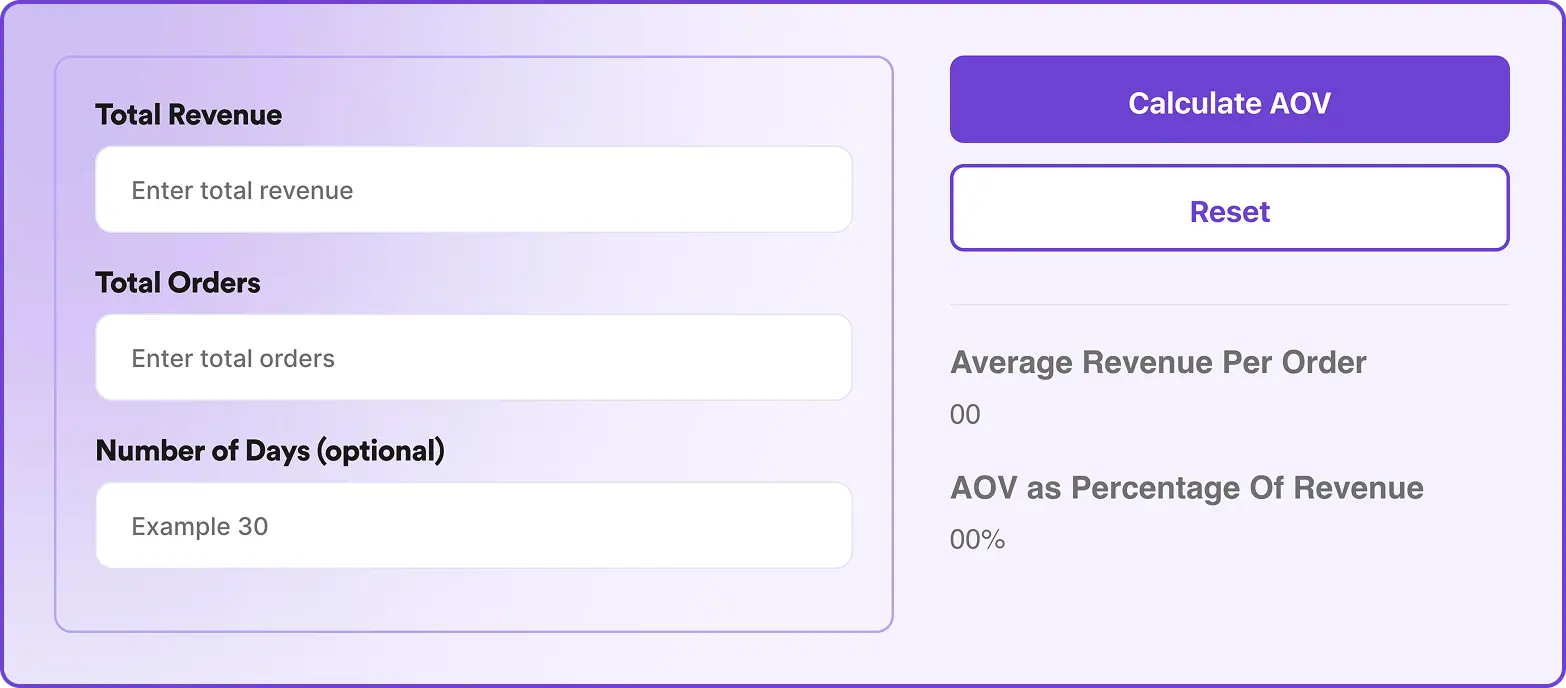Viewport: 1566px width, 688px height.
Task: Click the AOV as Percentage Of Revenue heading
Action: point(1186,488)
